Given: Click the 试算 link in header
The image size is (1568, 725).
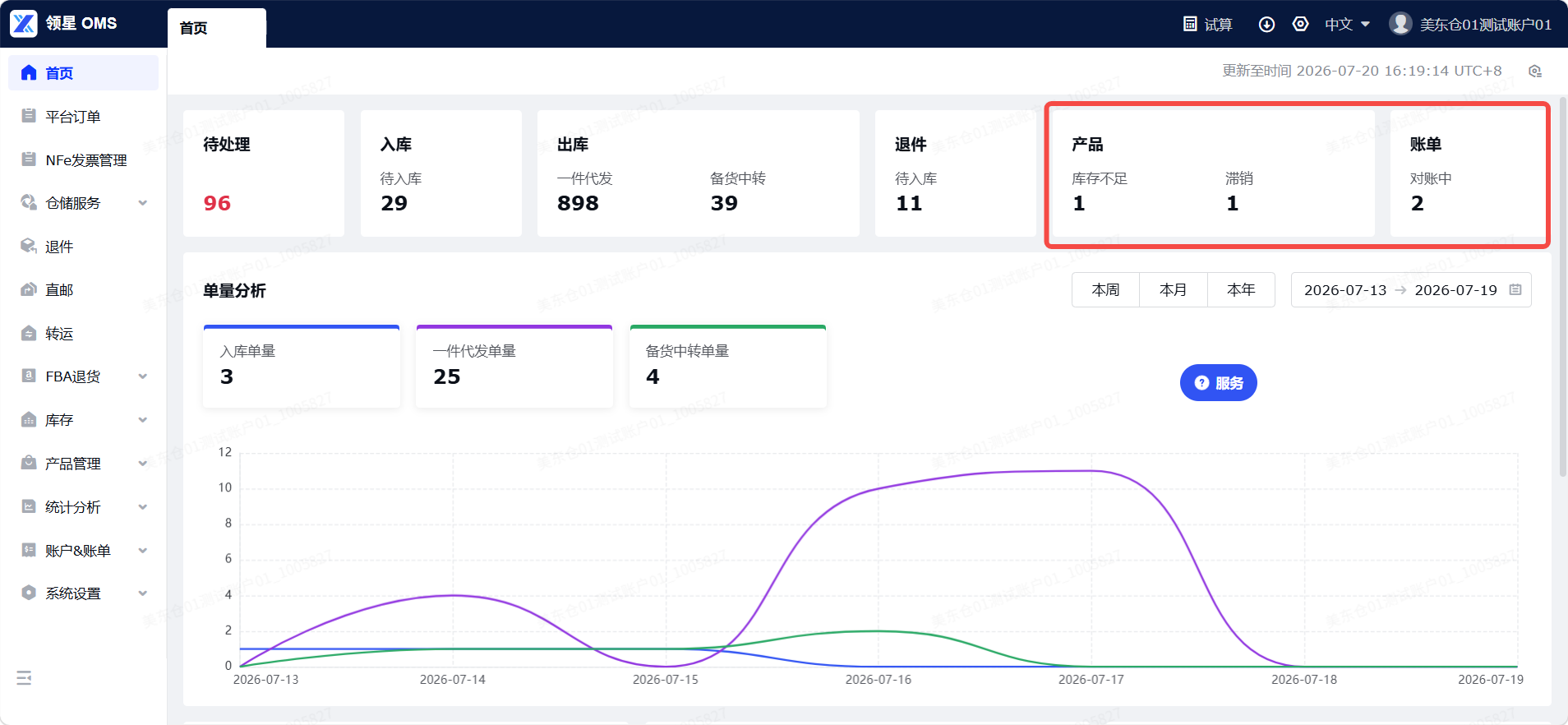Looking at the screenshot, I should 1208,25.
